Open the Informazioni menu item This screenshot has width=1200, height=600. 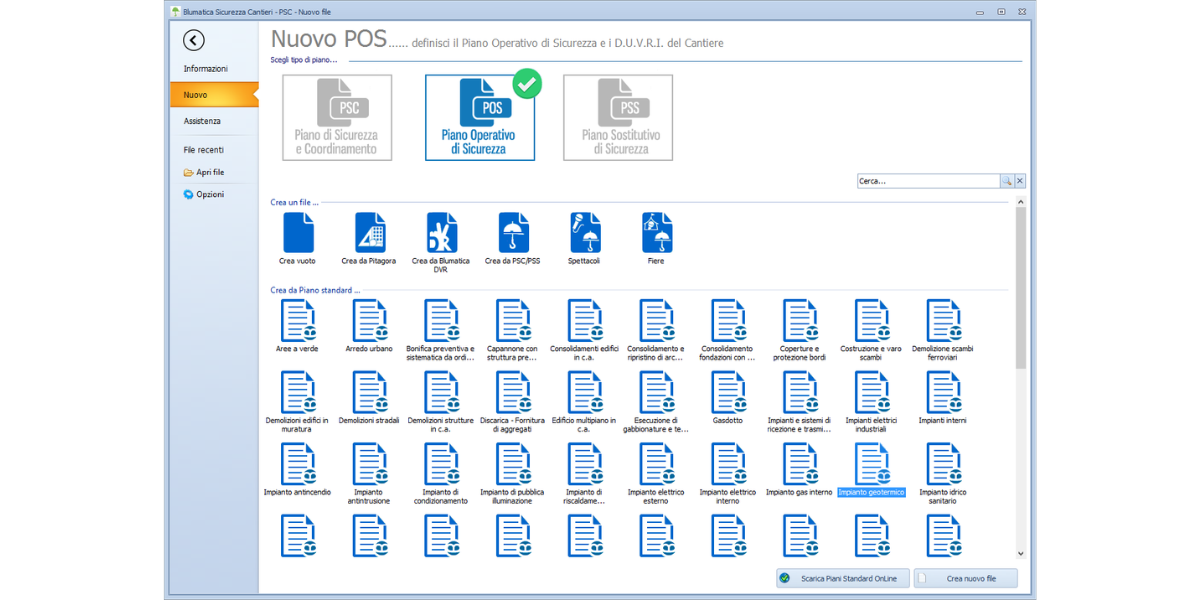pyautogui.click(x=206, y=69)
